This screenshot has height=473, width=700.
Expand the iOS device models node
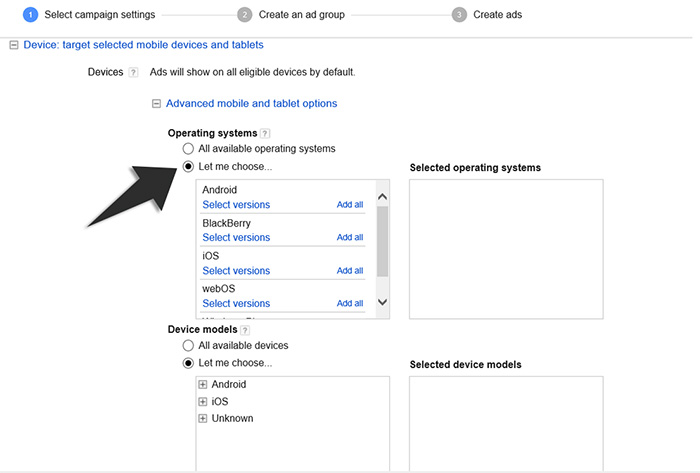point(203,402)
